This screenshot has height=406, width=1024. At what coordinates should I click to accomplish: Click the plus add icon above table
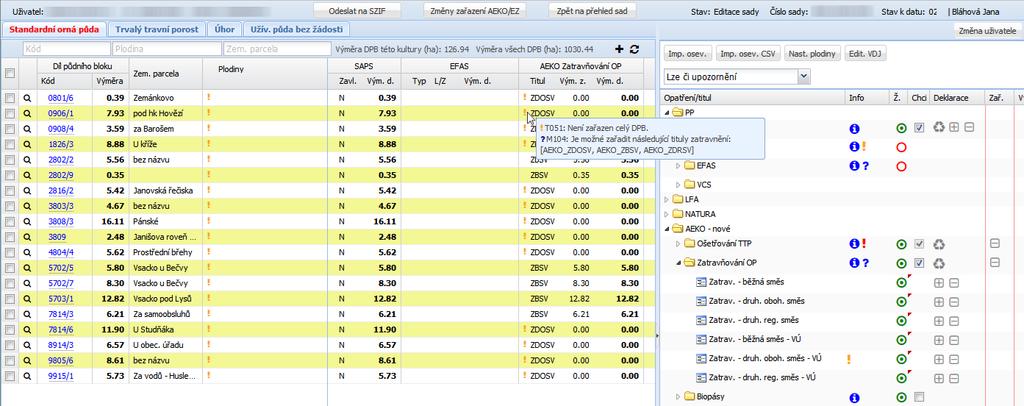(x=620, y=49)
